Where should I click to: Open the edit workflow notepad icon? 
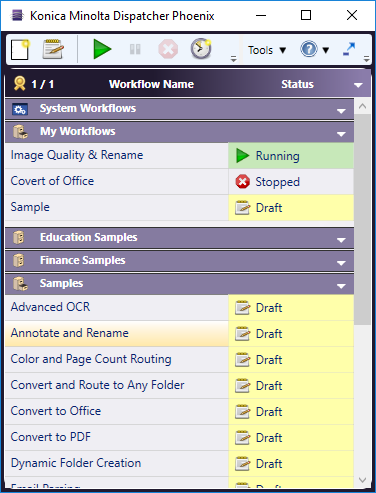point(53,49)
